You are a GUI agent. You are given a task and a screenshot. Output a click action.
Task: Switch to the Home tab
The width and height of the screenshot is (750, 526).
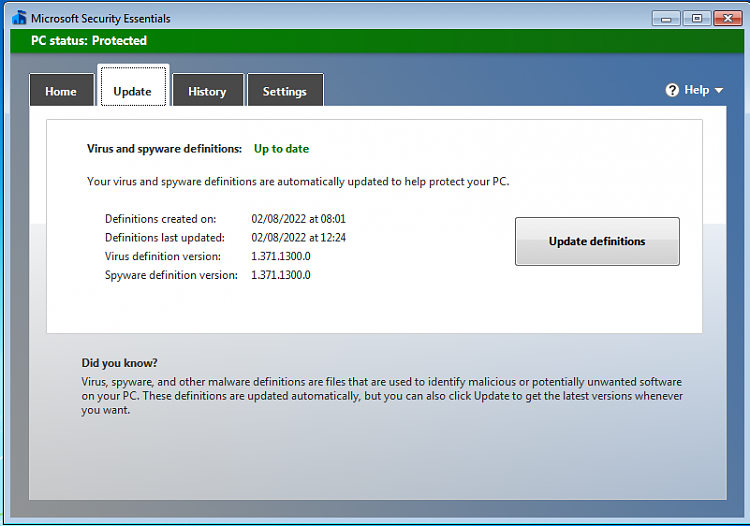[61, 90]
